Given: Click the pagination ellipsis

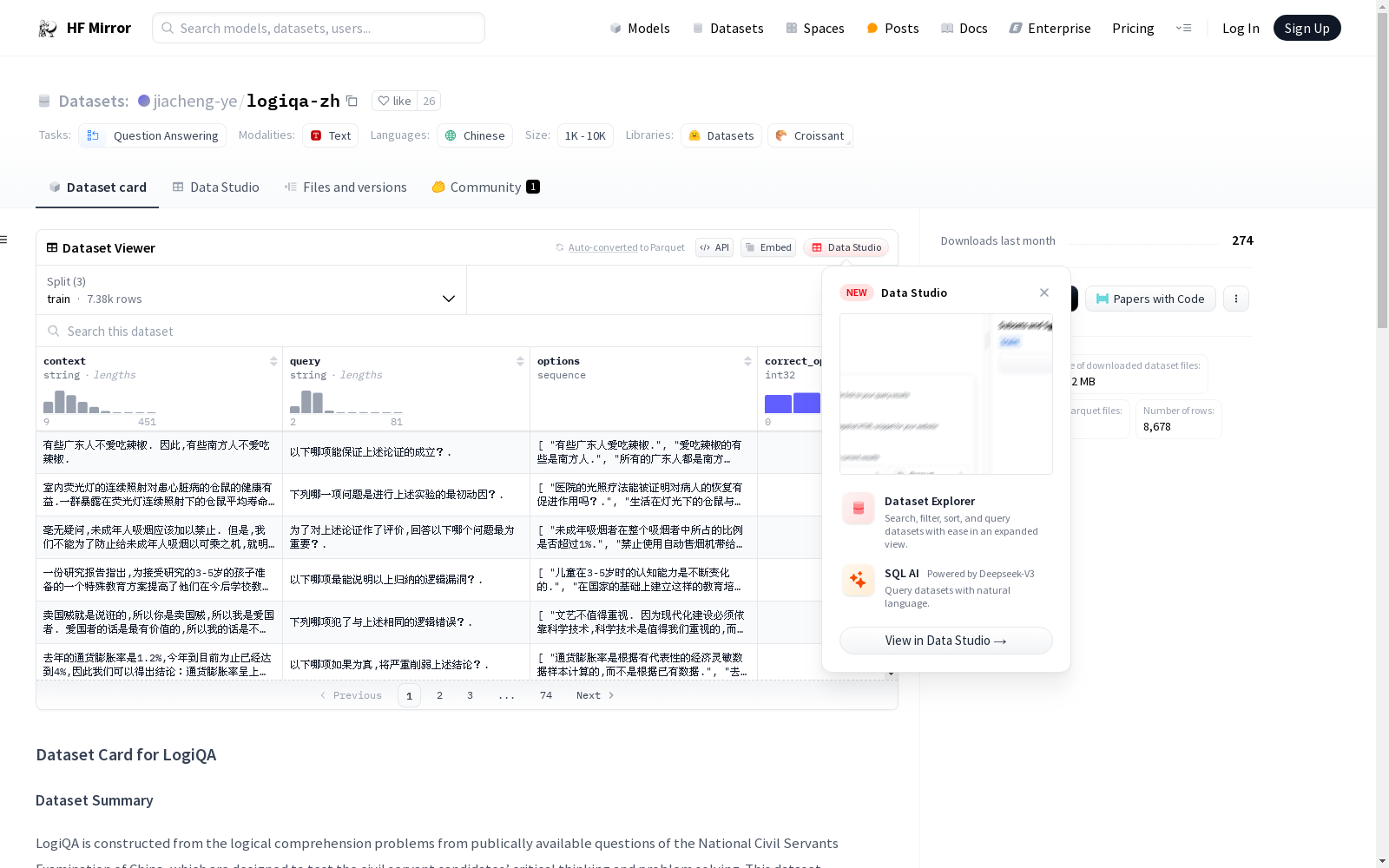Looking at the screenshot, I should 507,695.
